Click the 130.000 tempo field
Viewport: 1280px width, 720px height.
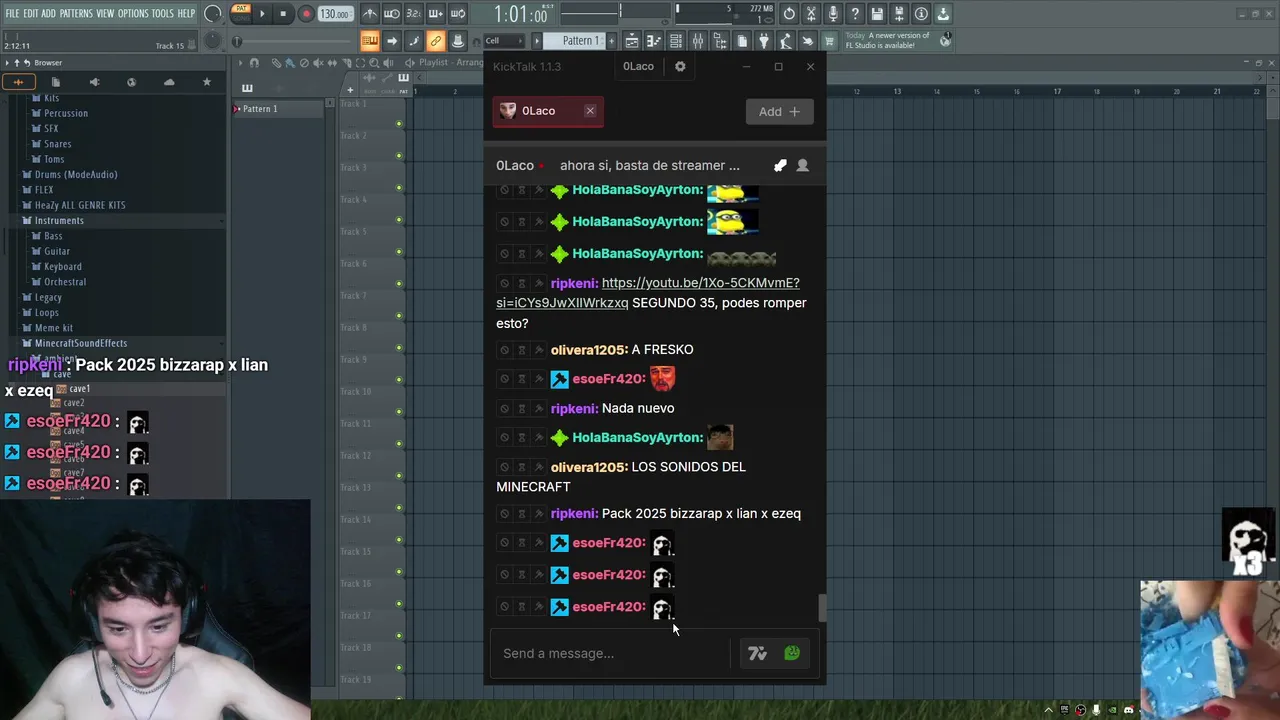335,14
